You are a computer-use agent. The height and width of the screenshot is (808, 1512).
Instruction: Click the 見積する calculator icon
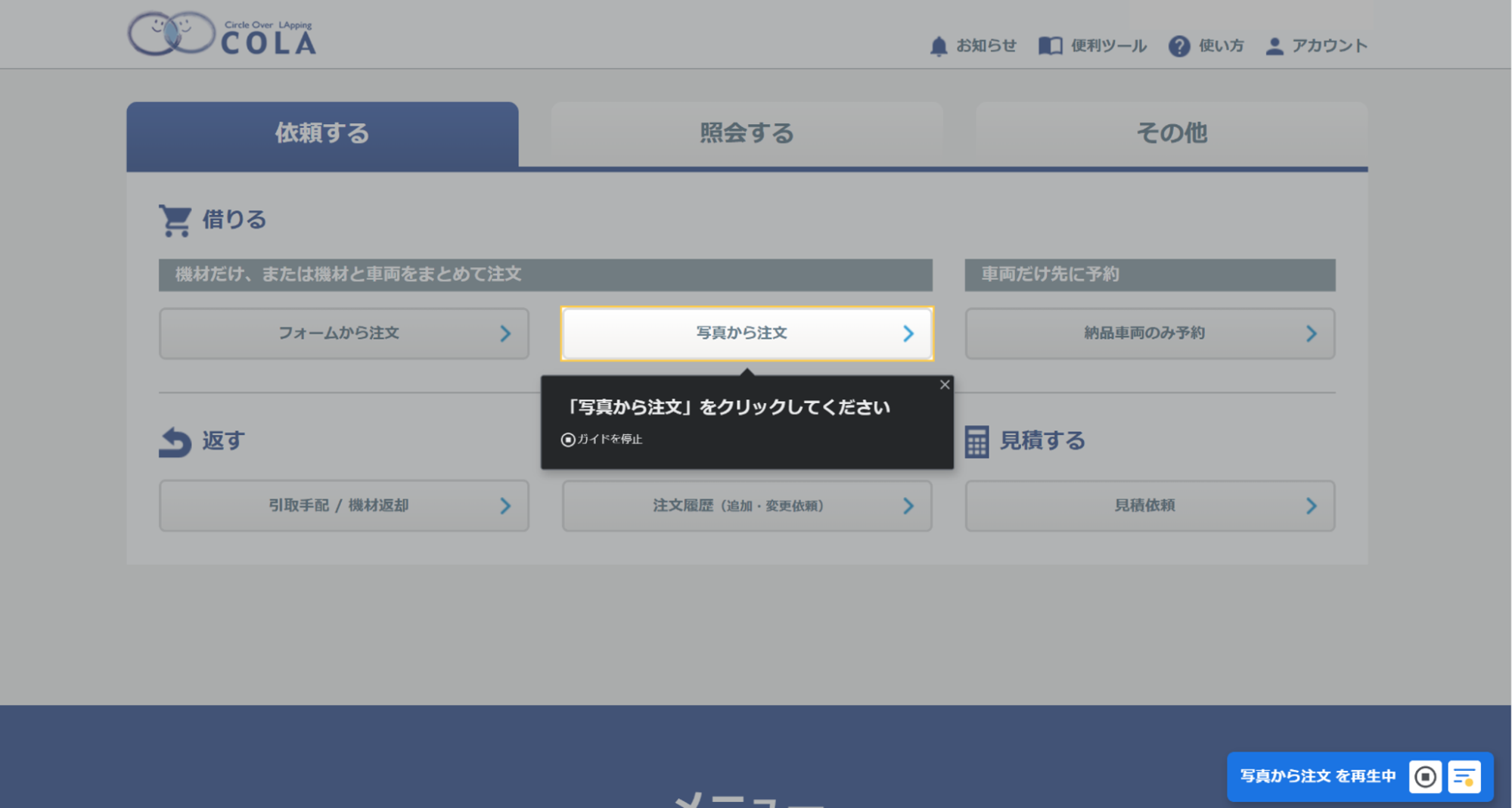click(976, 440)
